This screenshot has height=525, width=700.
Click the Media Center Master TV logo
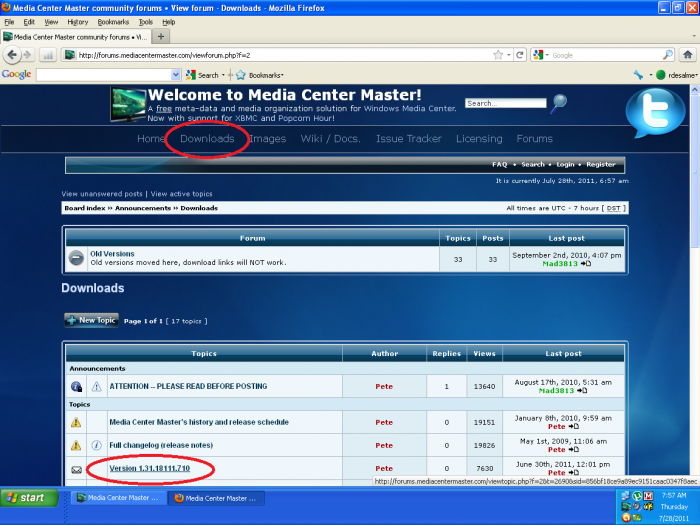pyautogui.click(x=128, y=104)
